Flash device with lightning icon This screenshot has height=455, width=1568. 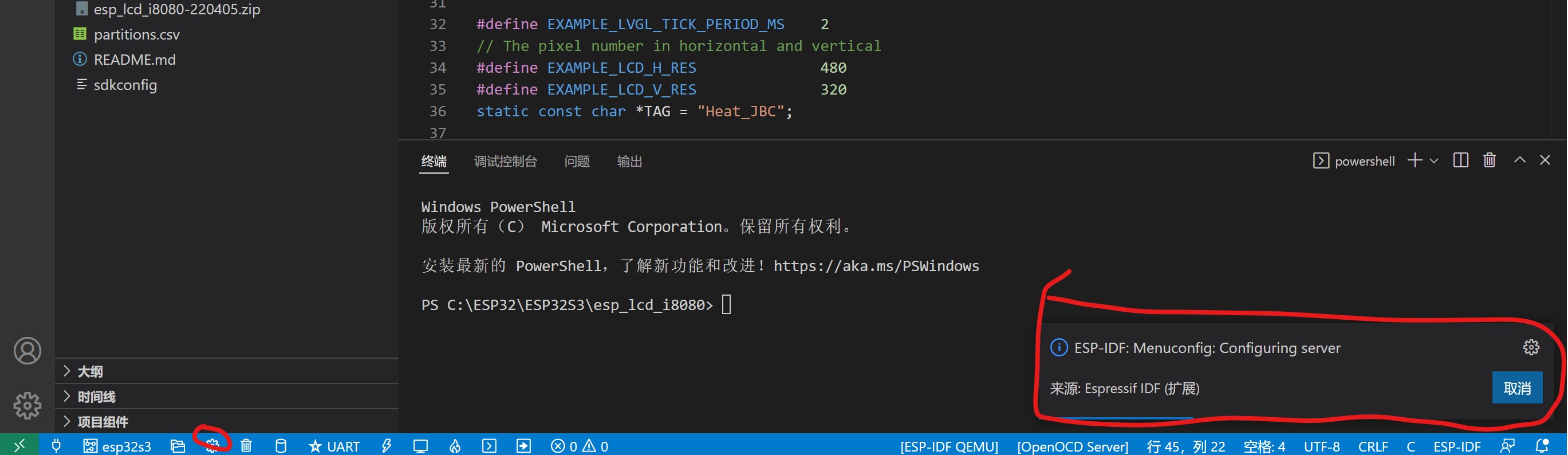(x=386, y=446)
